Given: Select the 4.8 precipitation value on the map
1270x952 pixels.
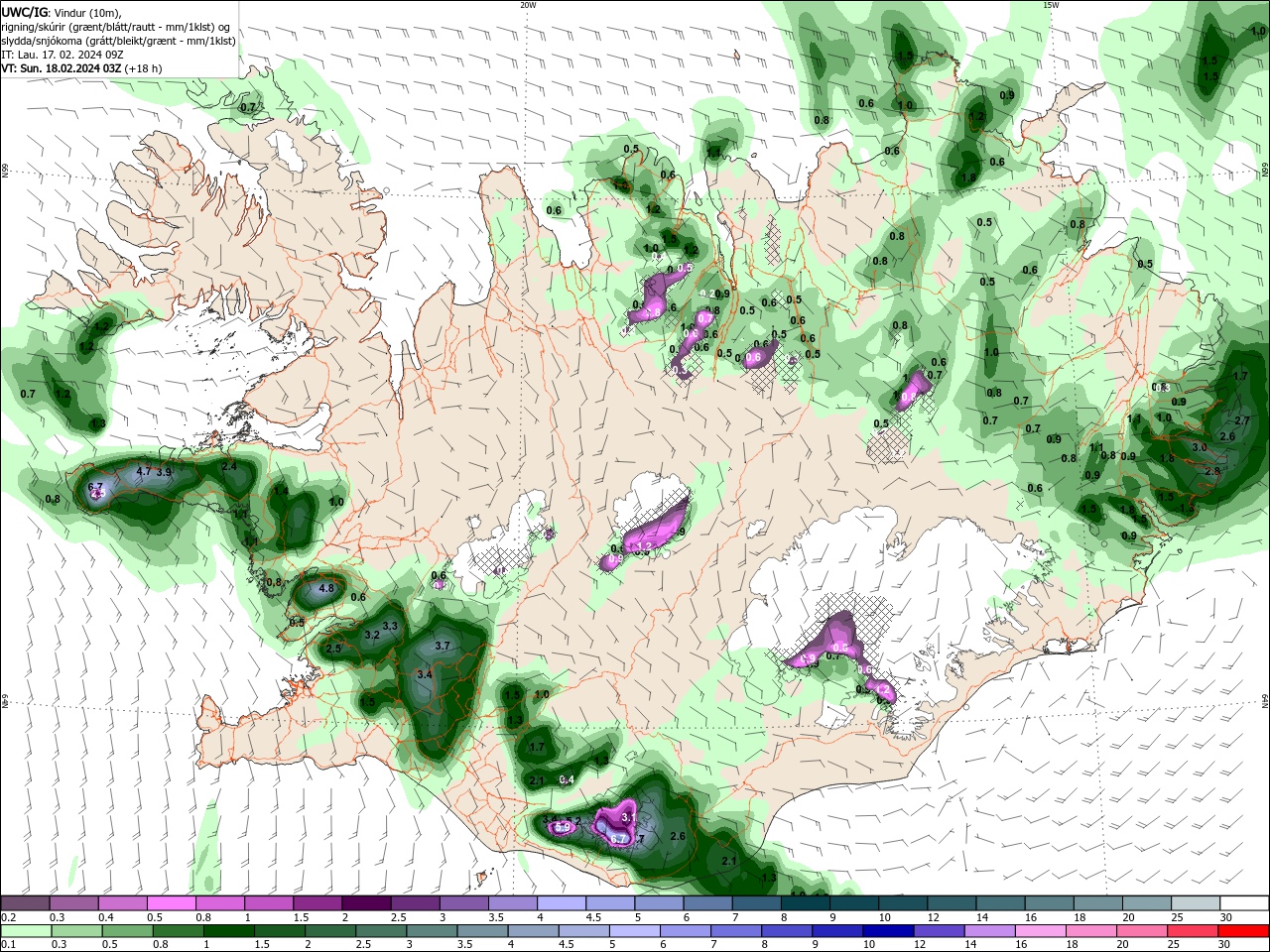Looking at the screenshot, I should tap(326, 589).
